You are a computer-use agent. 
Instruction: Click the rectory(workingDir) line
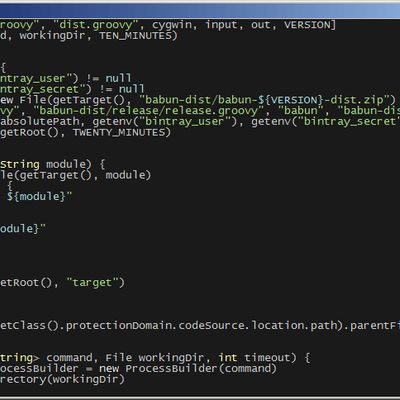(x=62, y=379)
